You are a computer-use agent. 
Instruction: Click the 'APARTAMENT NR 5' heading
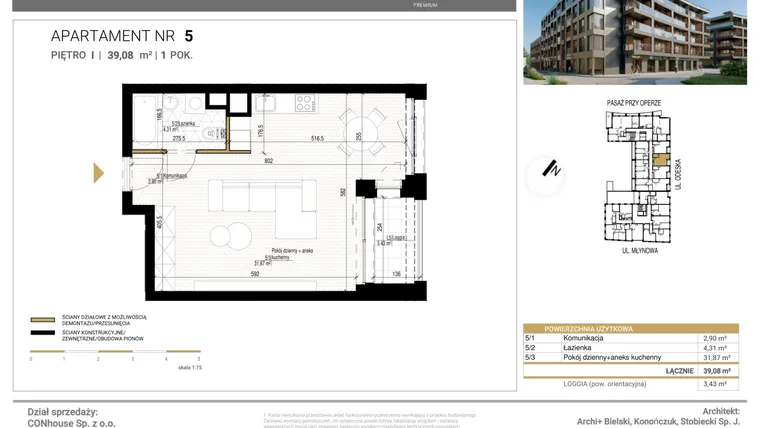(x=122, y=36)
